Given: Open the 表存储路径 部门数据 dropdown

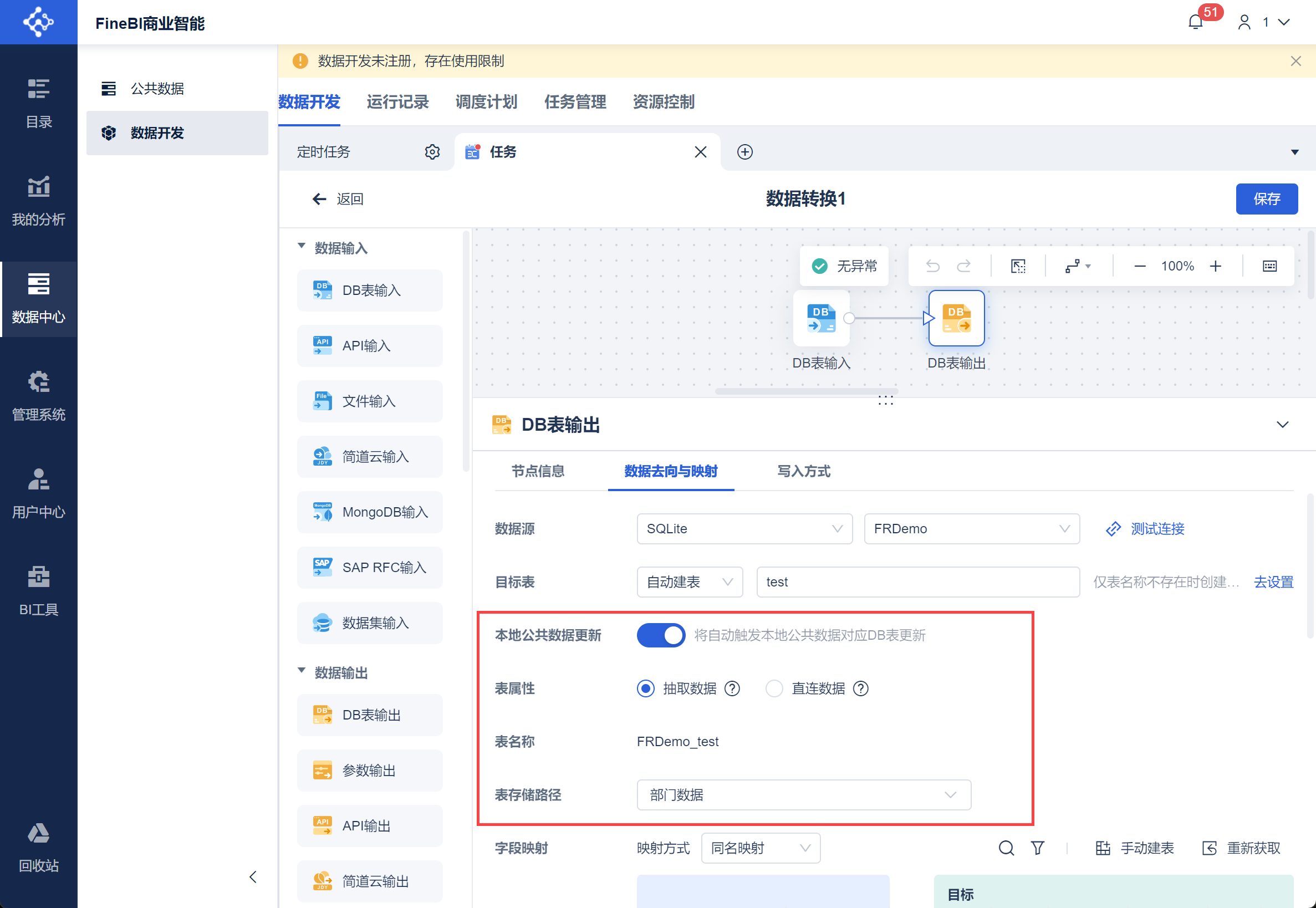Looking at the screenshot, I should 803,795.
